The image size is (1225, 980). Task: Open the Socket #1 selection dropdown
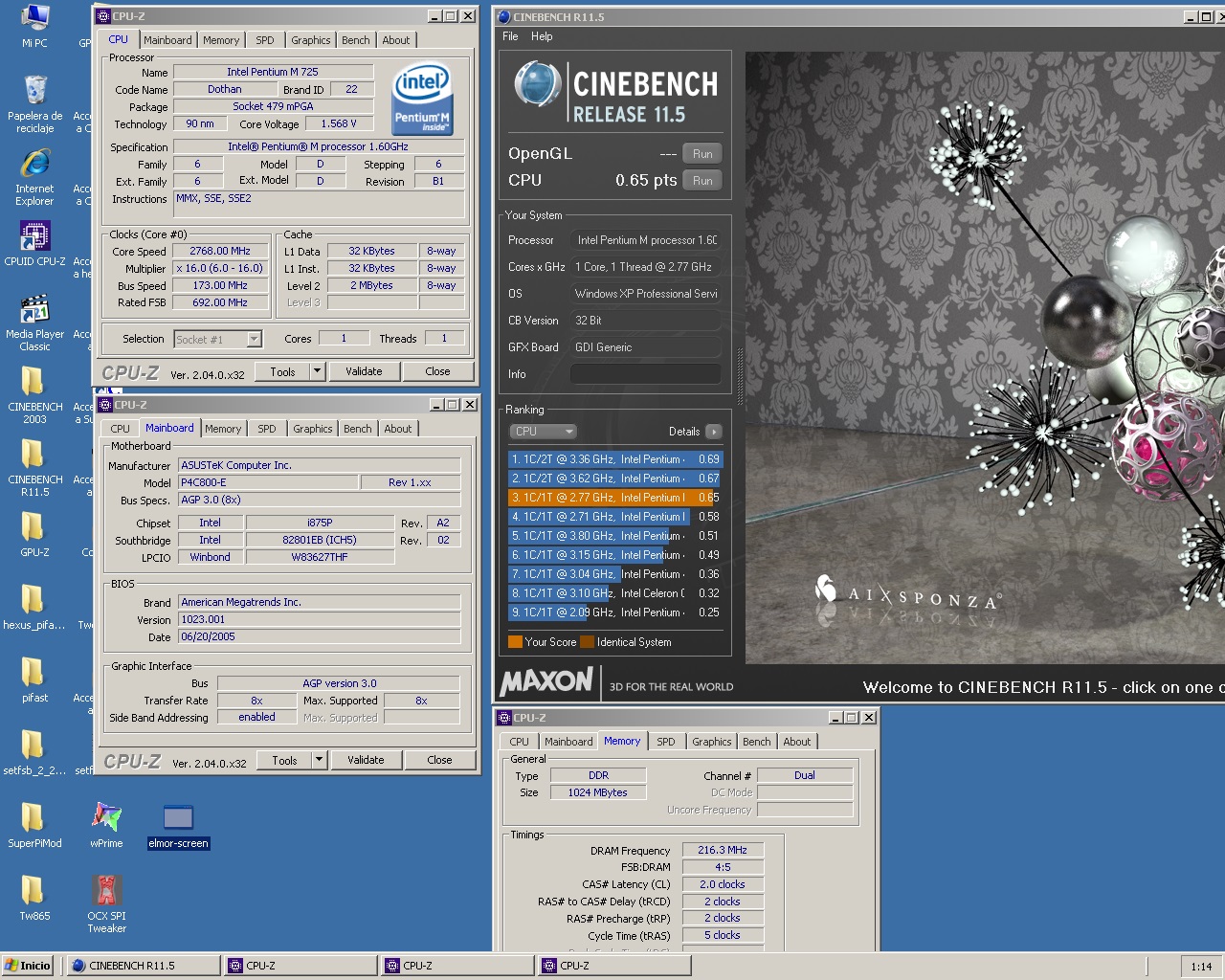click(218, 339)
